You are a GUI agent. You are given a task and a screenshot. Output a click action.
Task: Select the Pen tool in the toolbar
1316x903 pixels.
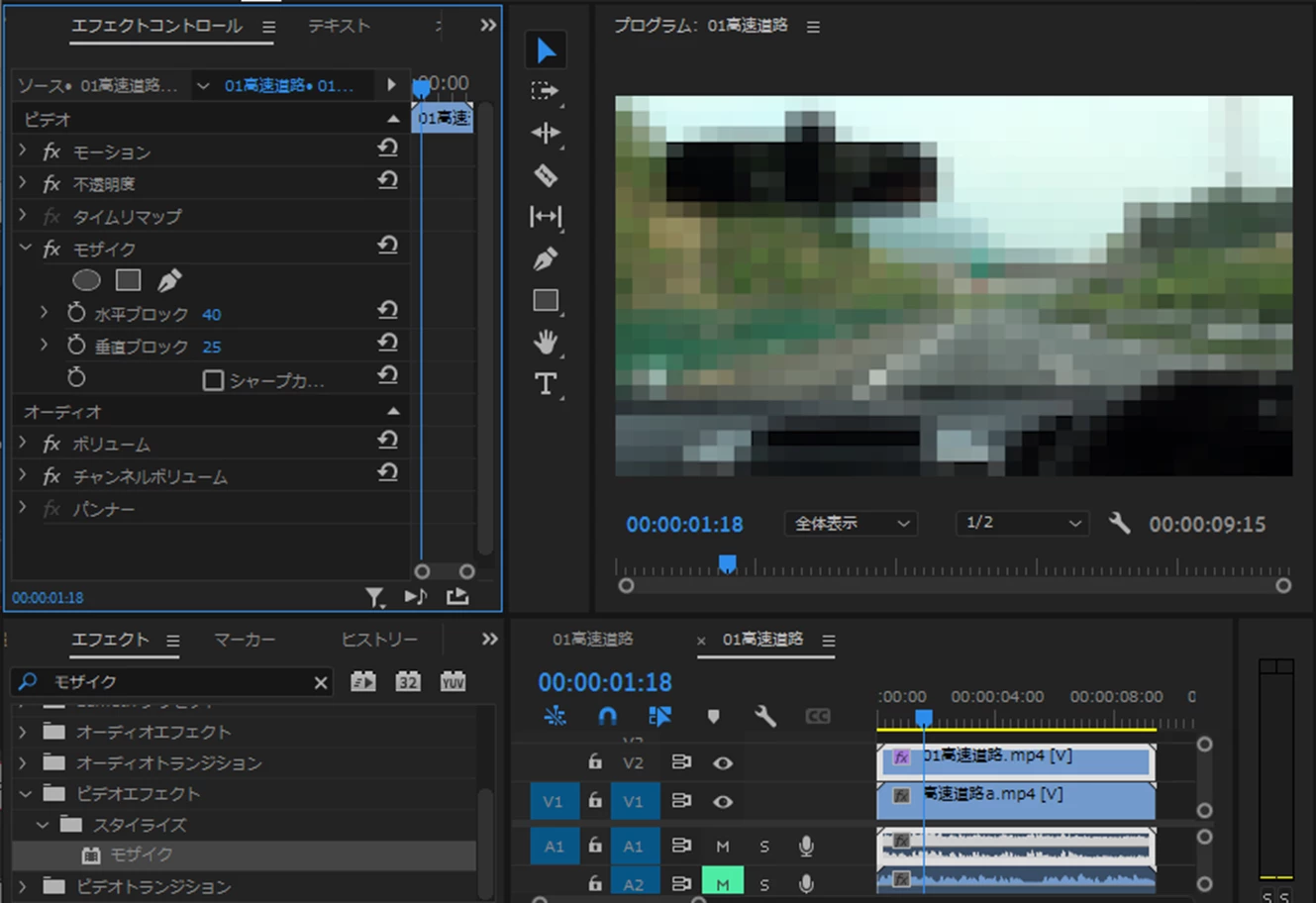pyautogui.click(x=546, y=259)
